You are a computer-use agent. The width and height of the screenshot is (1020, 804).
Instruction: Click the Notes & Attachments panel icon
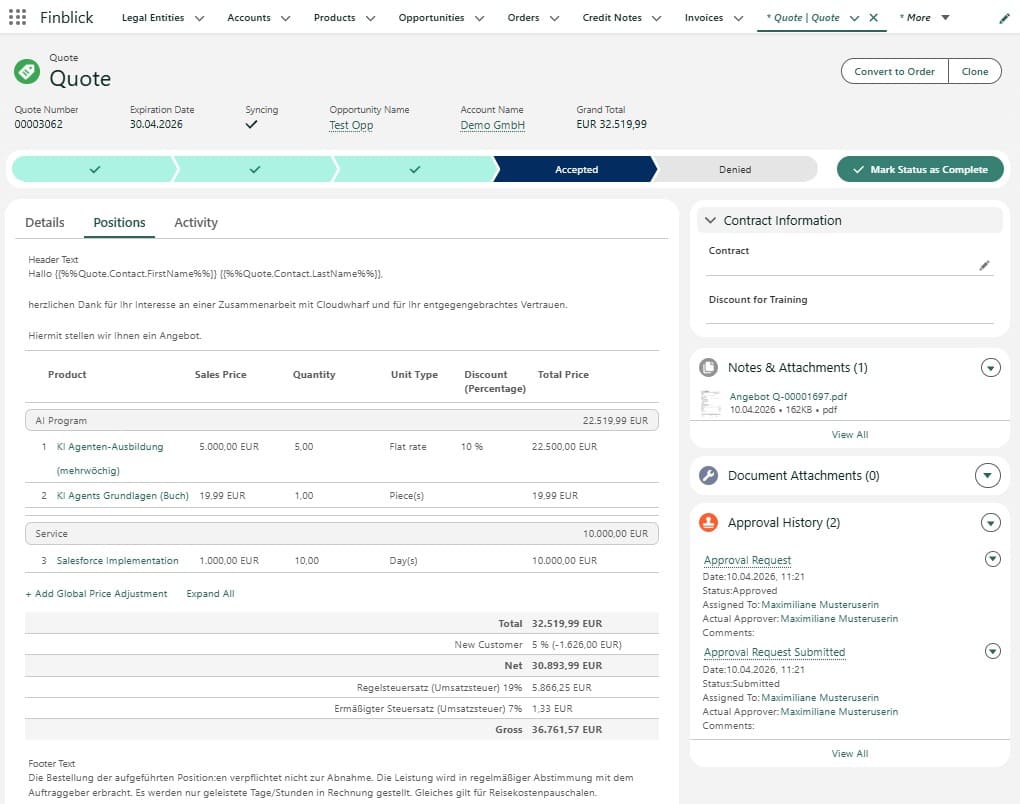708,368
